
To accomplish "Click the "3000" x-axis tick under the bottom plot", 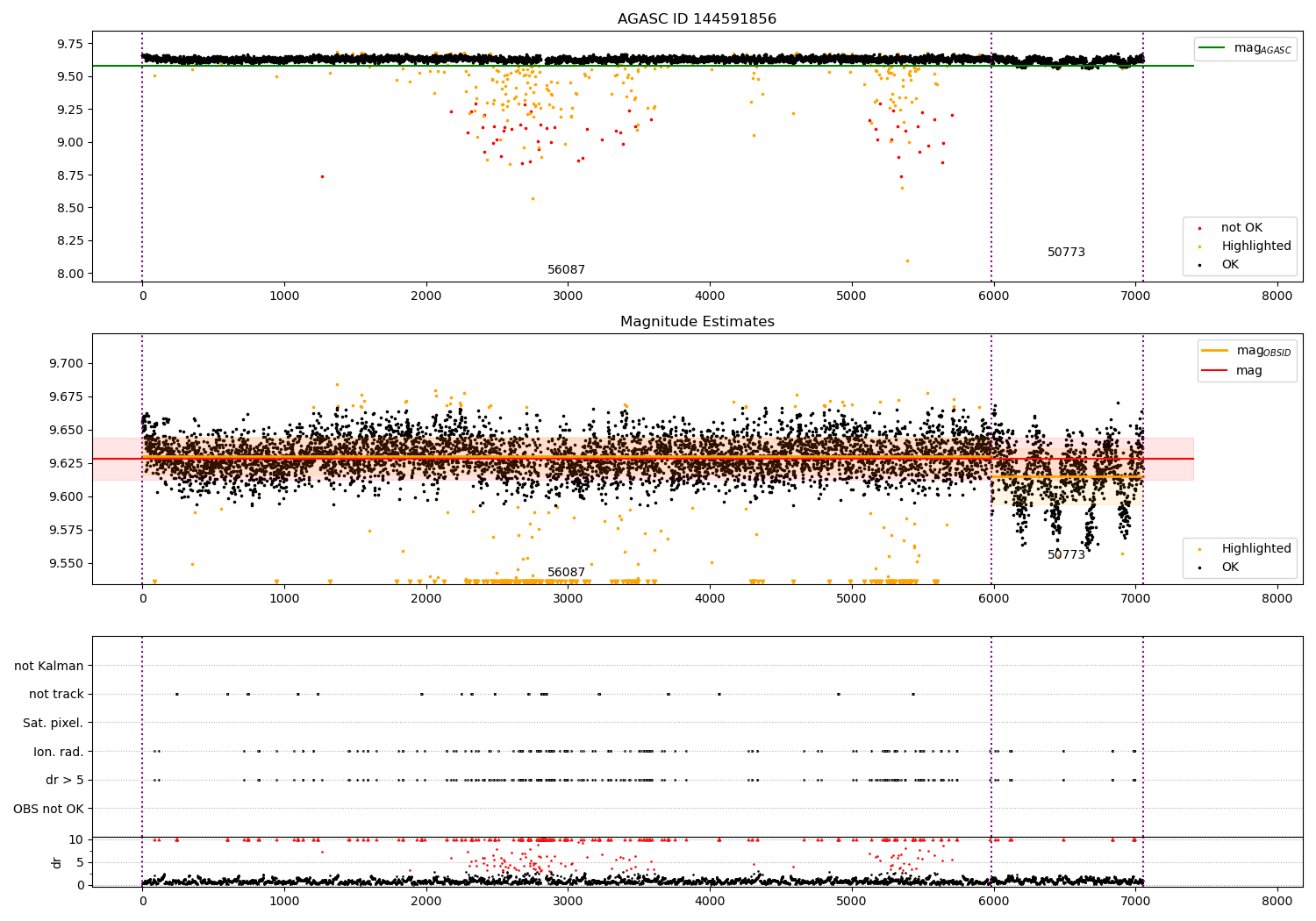I will coord(568,902).
